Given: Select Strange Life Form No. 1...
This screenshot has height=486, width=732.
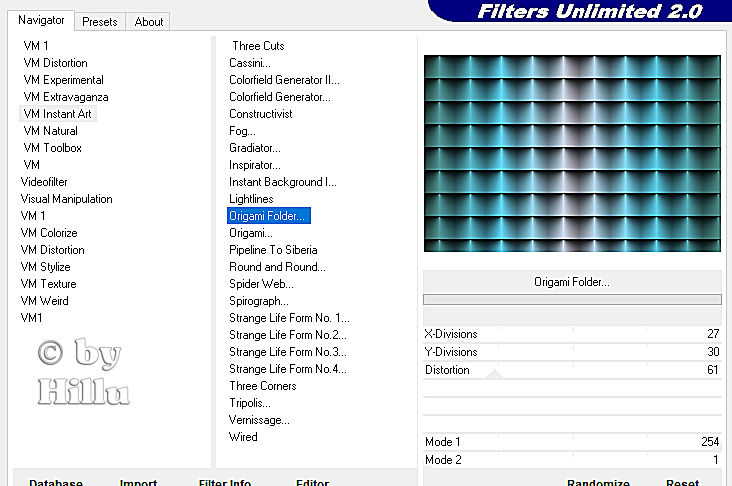Looking at the screenshot, I should (x=289, y=318).
